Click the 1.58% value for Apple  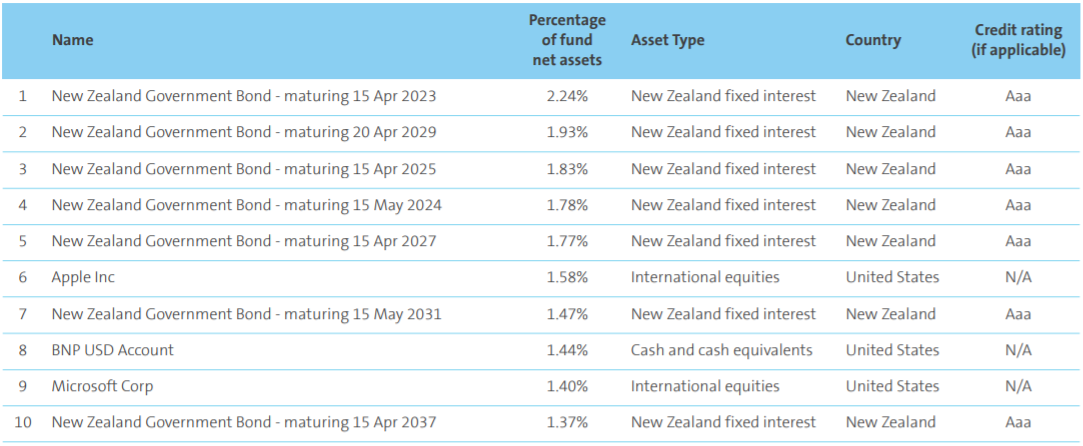tap(567, 277)
